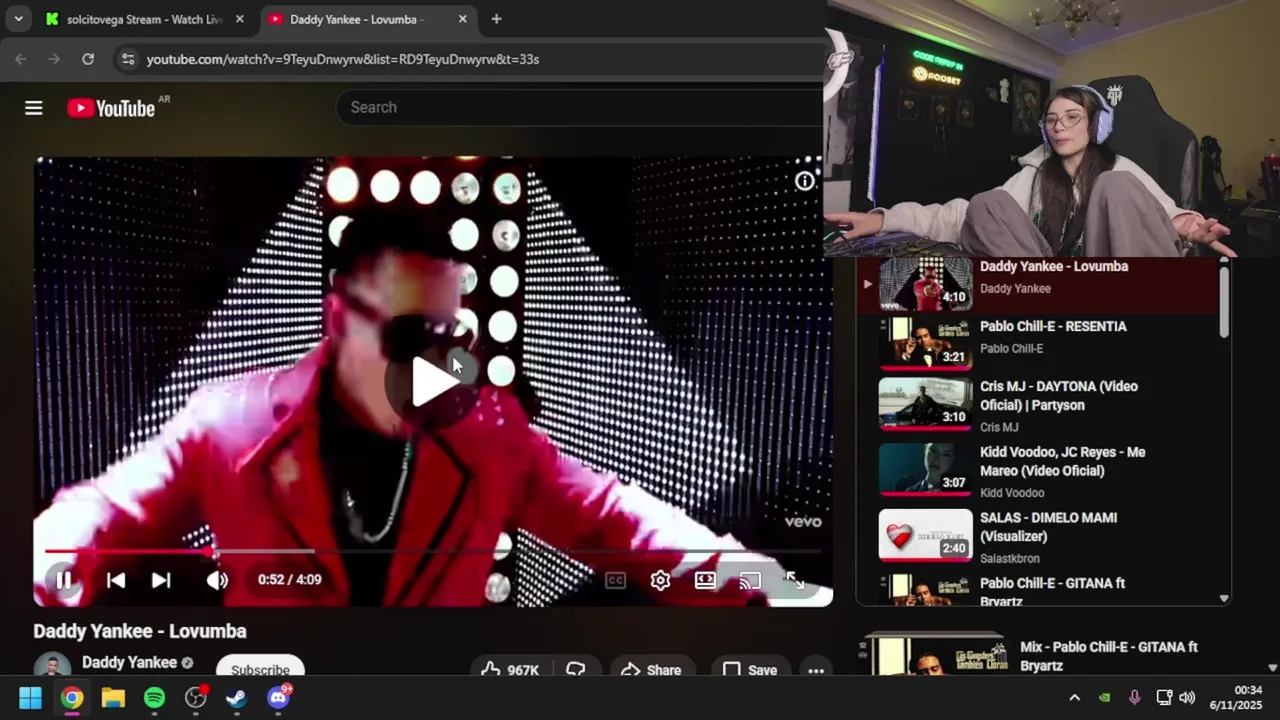Subscribe to Daddy Yankee channel

tap(260, 669)
